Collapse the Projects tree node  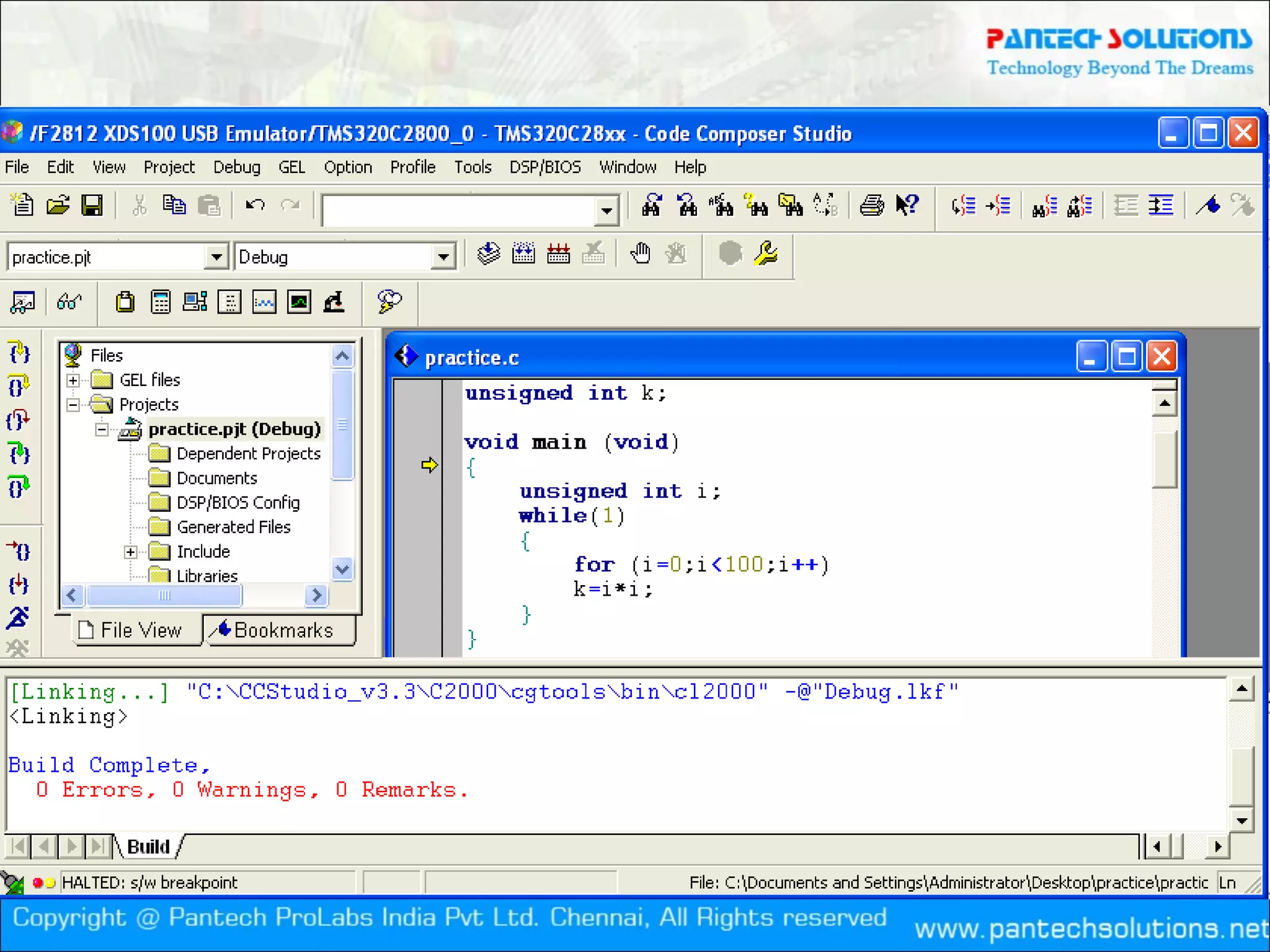click(x=73, y=405)
